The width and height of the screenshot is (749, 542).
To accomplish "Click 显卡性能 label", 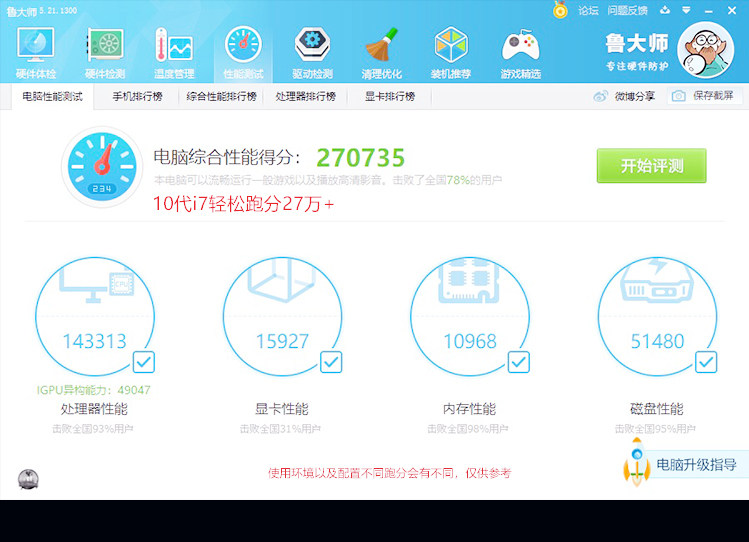I will 282,409.
